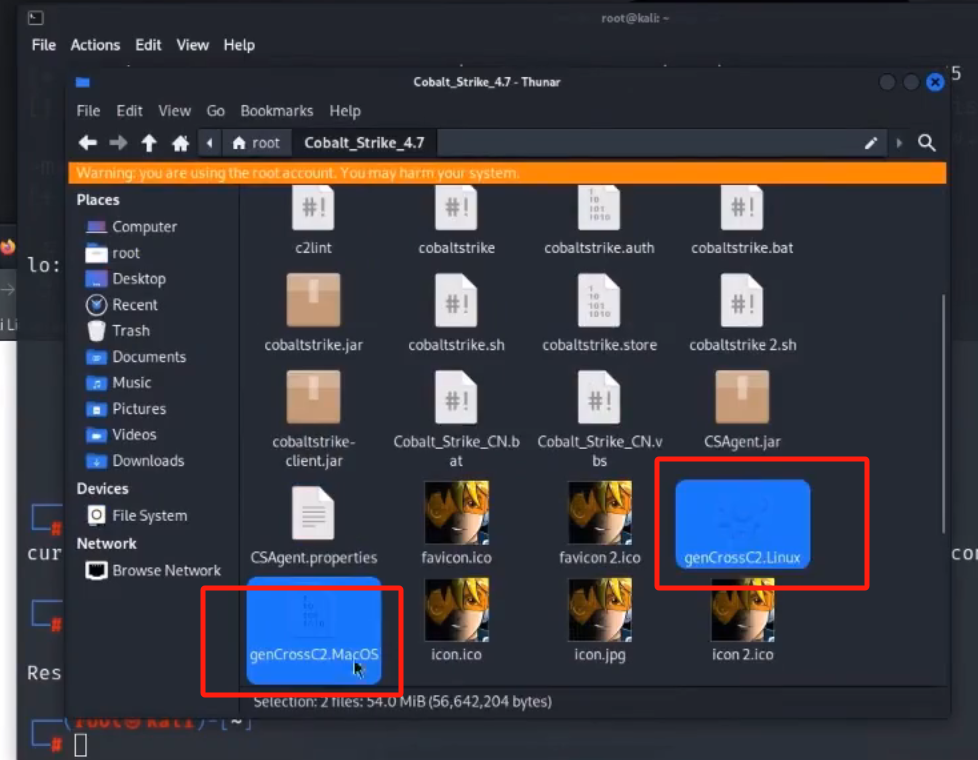Image resolution: width=978 pixels, height=760 pixels.
Task: Go back using the back arrow in Thunar
Action: pos(88,143)
